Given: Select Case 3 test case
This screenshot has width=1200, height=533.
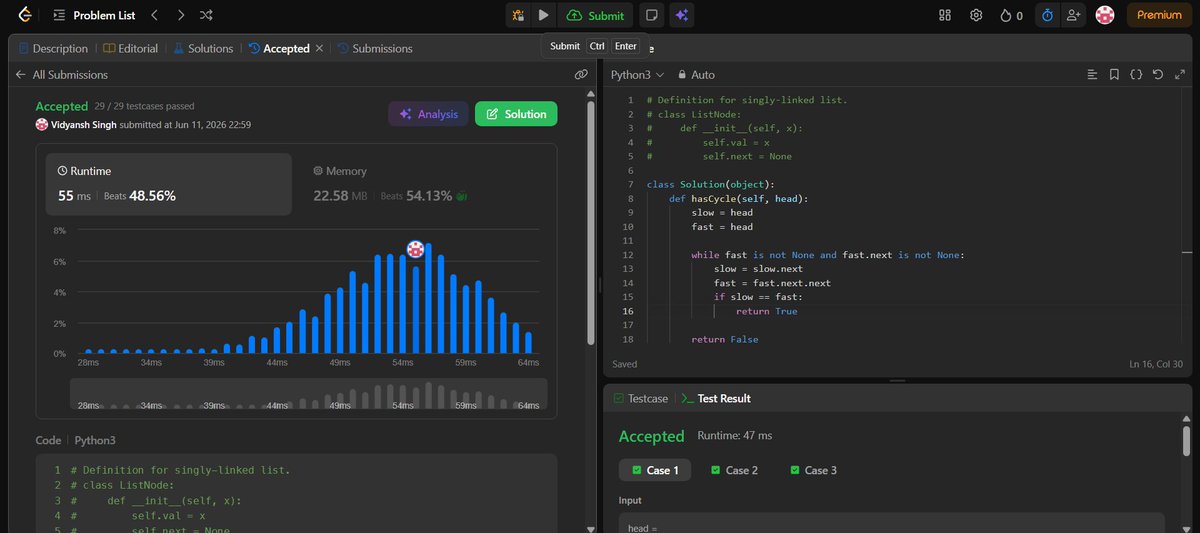Looking at the screenshot, I should (813, 470).
